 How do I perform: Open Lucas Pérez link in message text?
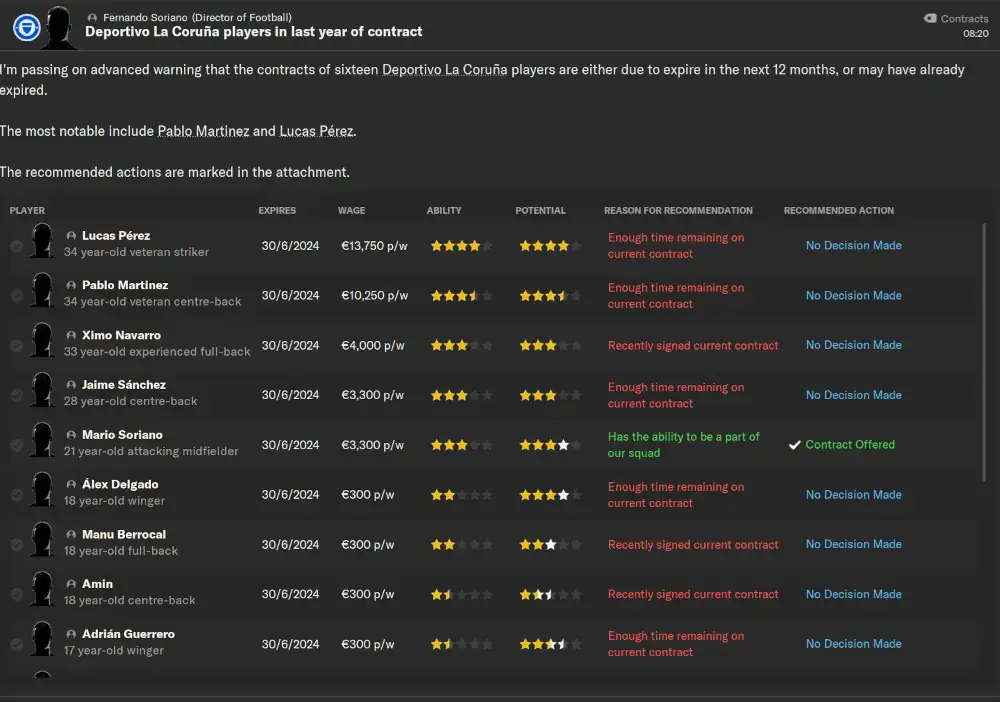tap(316, 131)
